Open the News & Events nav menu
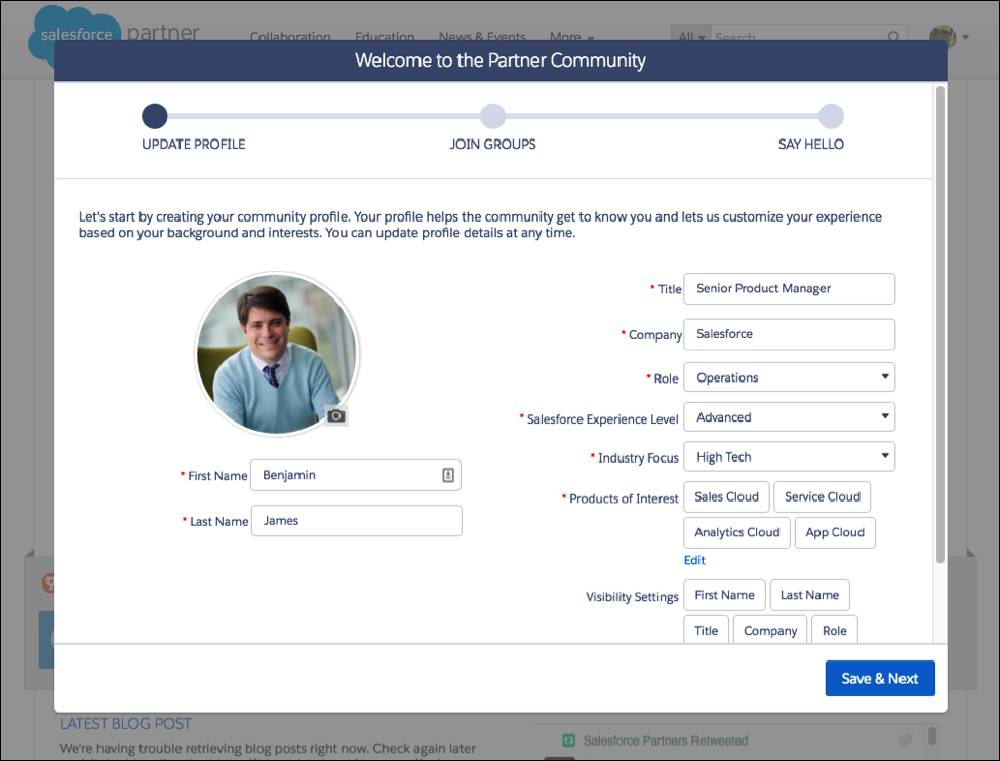This screenshot has height=761, width=1000. [x=482, y=37]
